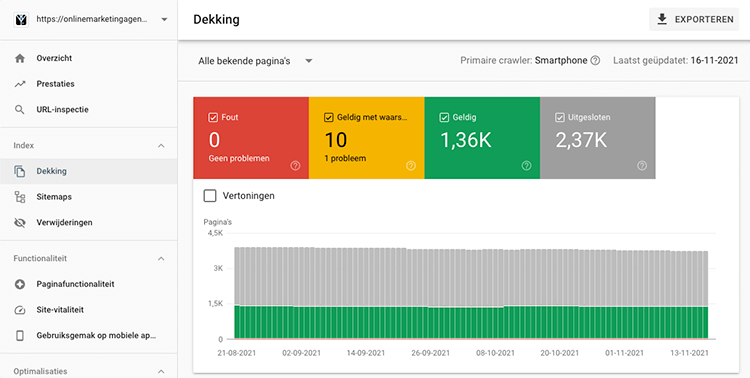
Task: Select the yellow Geldig met waarschuwingen card
Action: 367,138
